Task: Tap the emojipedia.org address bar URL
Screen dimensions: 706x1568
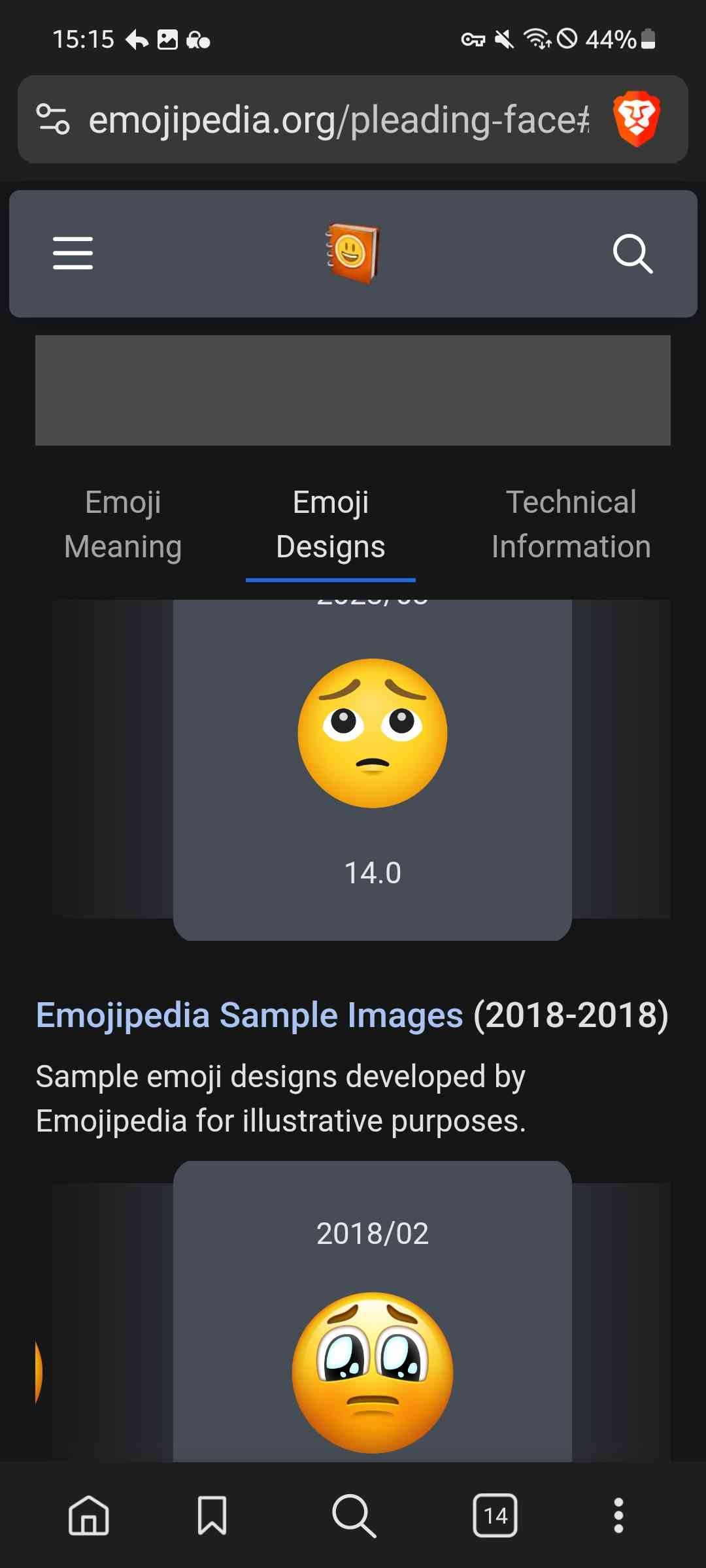Action: click(339, 120)
